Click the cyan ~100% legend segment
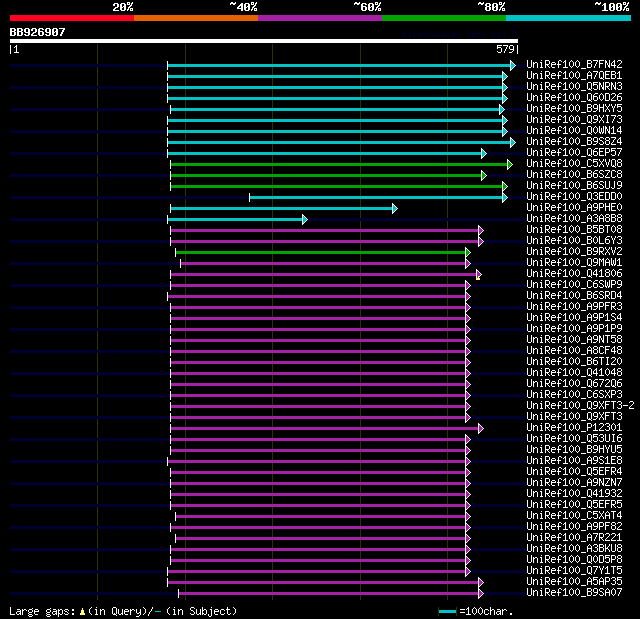 [569, 18]
